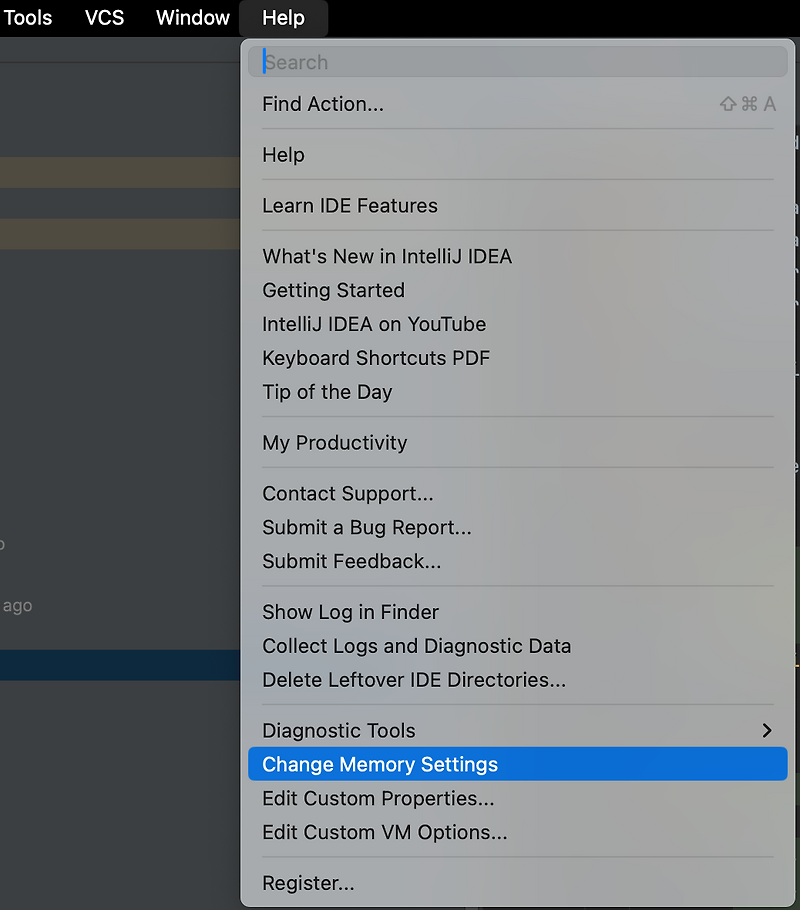Expand the Diagnostic Tools submenu

(338, 731)
